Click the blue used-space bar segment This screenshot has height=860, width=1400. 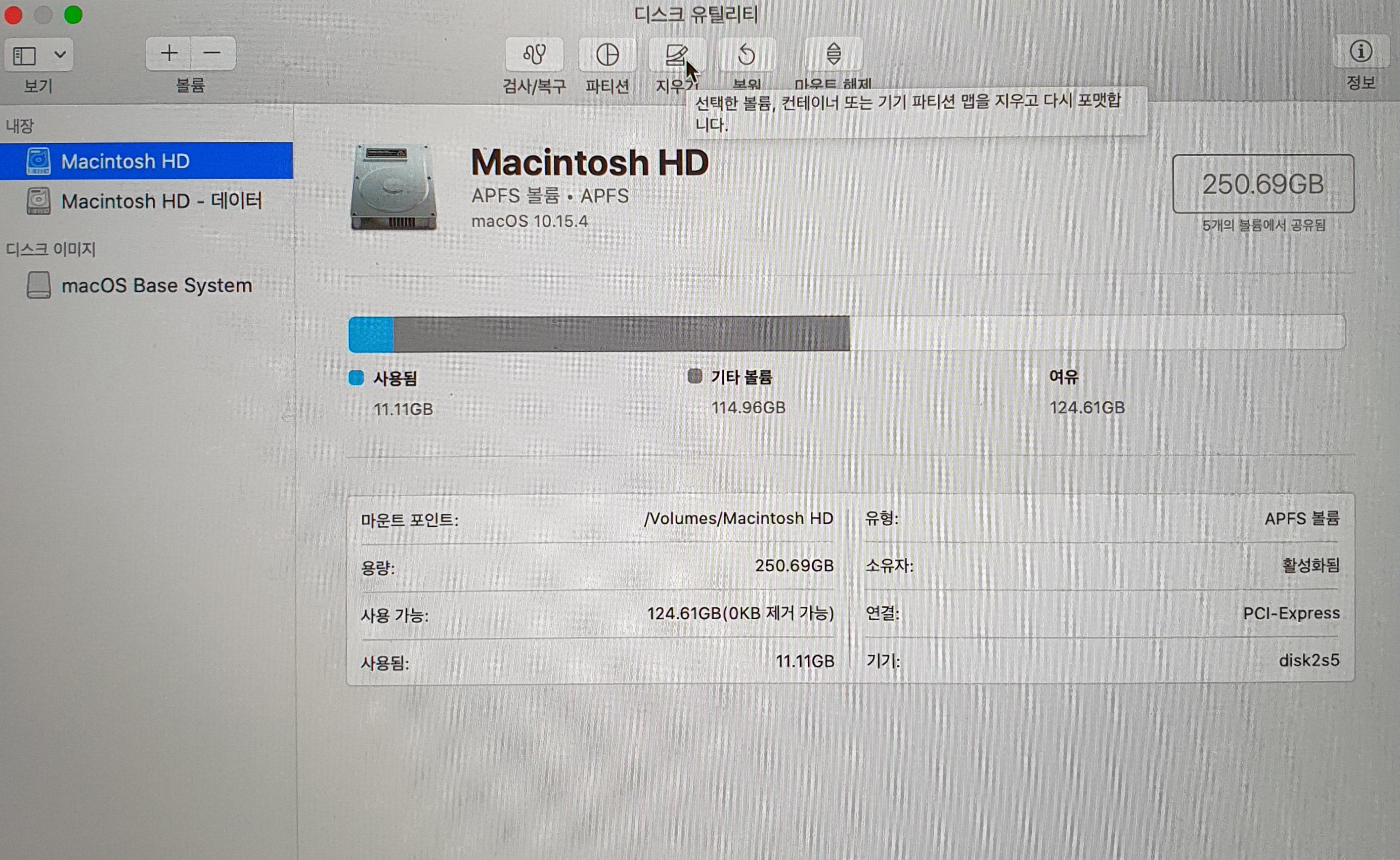coord(370,335)
